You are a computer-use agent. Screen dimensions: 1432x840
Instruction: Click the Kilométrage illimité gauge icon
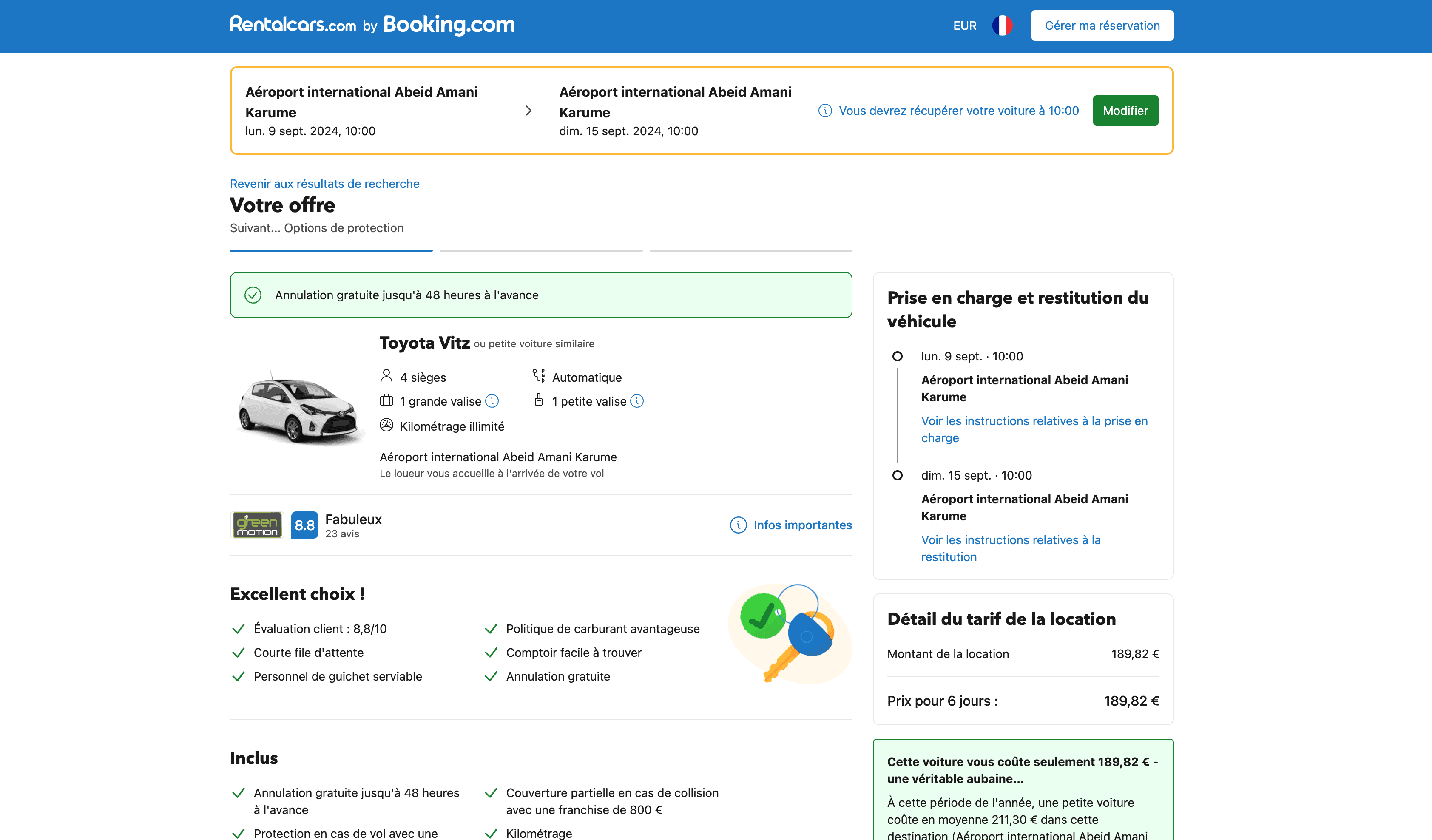point(386,425)
